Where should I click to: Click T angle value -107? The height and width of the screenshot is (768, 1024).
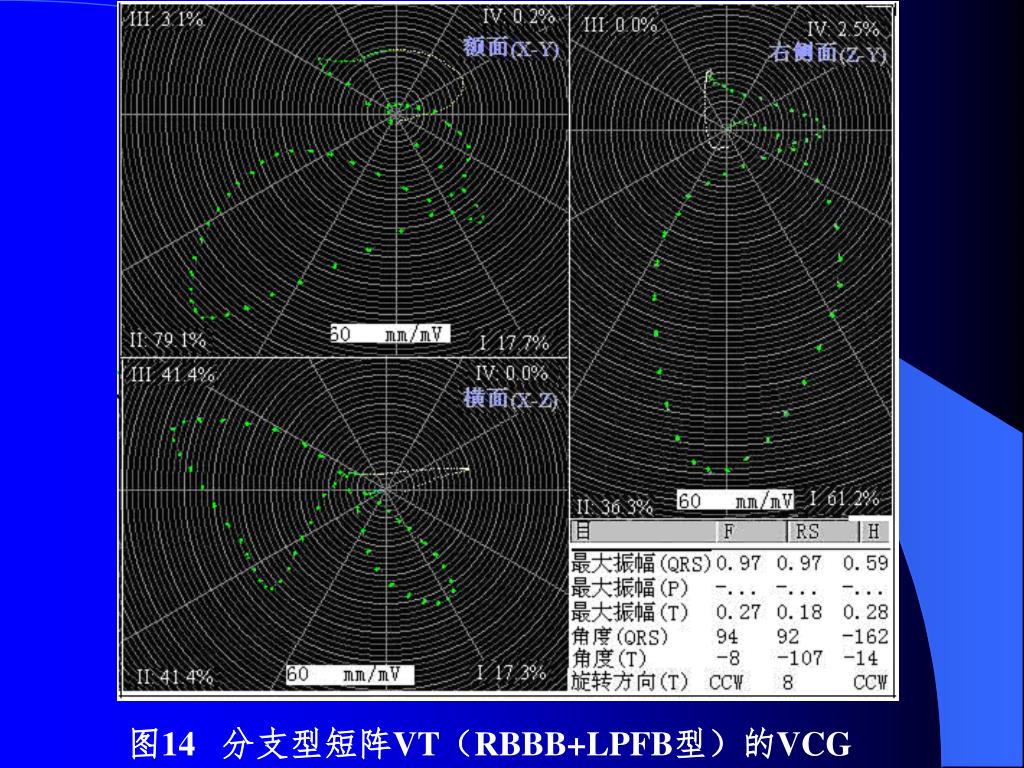point(800,658)
